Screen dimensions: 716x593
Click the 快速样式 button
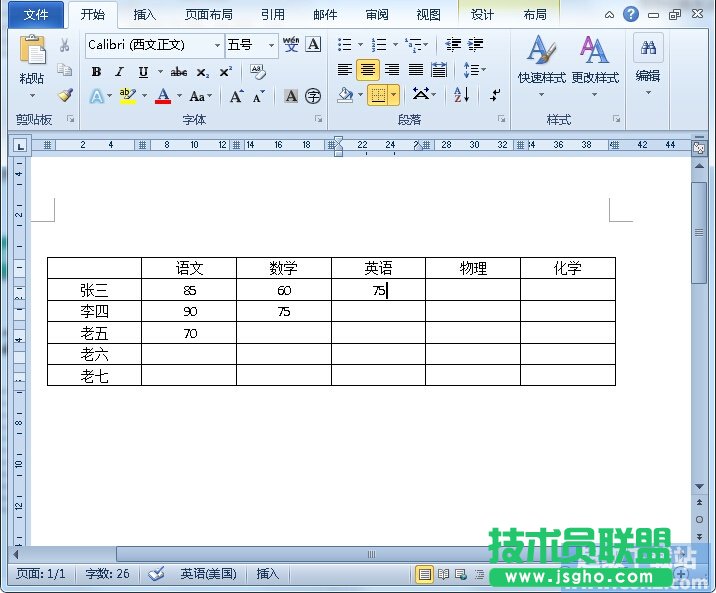542,62
